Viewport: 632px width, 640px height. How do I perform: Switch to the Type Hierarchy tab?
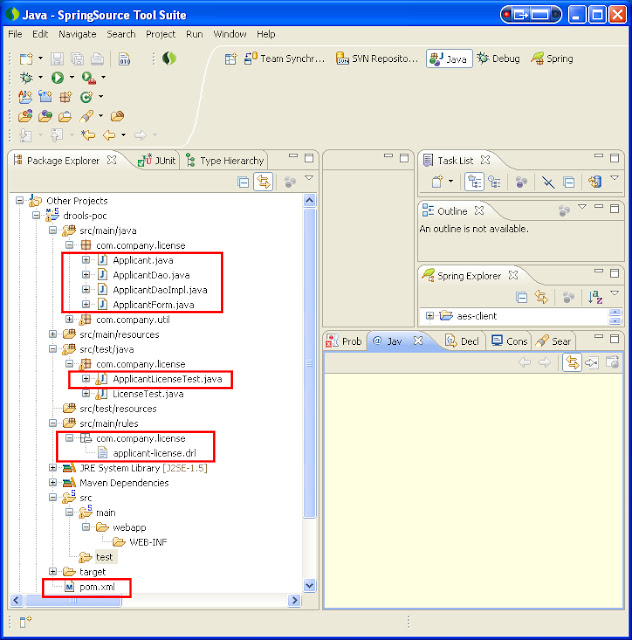tap(225, 160)
